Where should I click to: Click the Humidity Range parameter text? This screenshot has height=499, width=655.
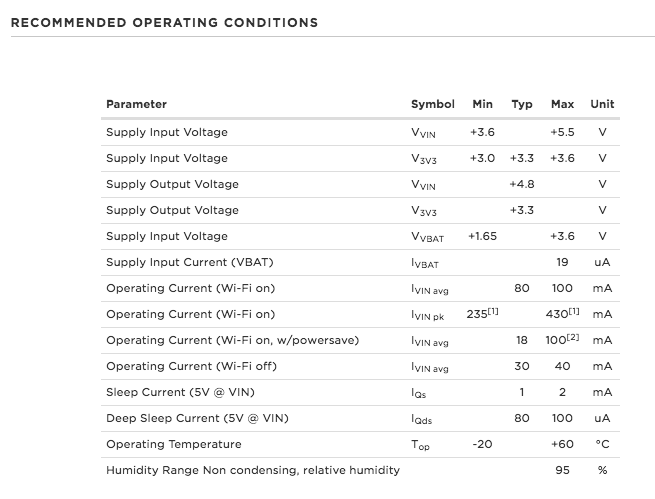253,470
